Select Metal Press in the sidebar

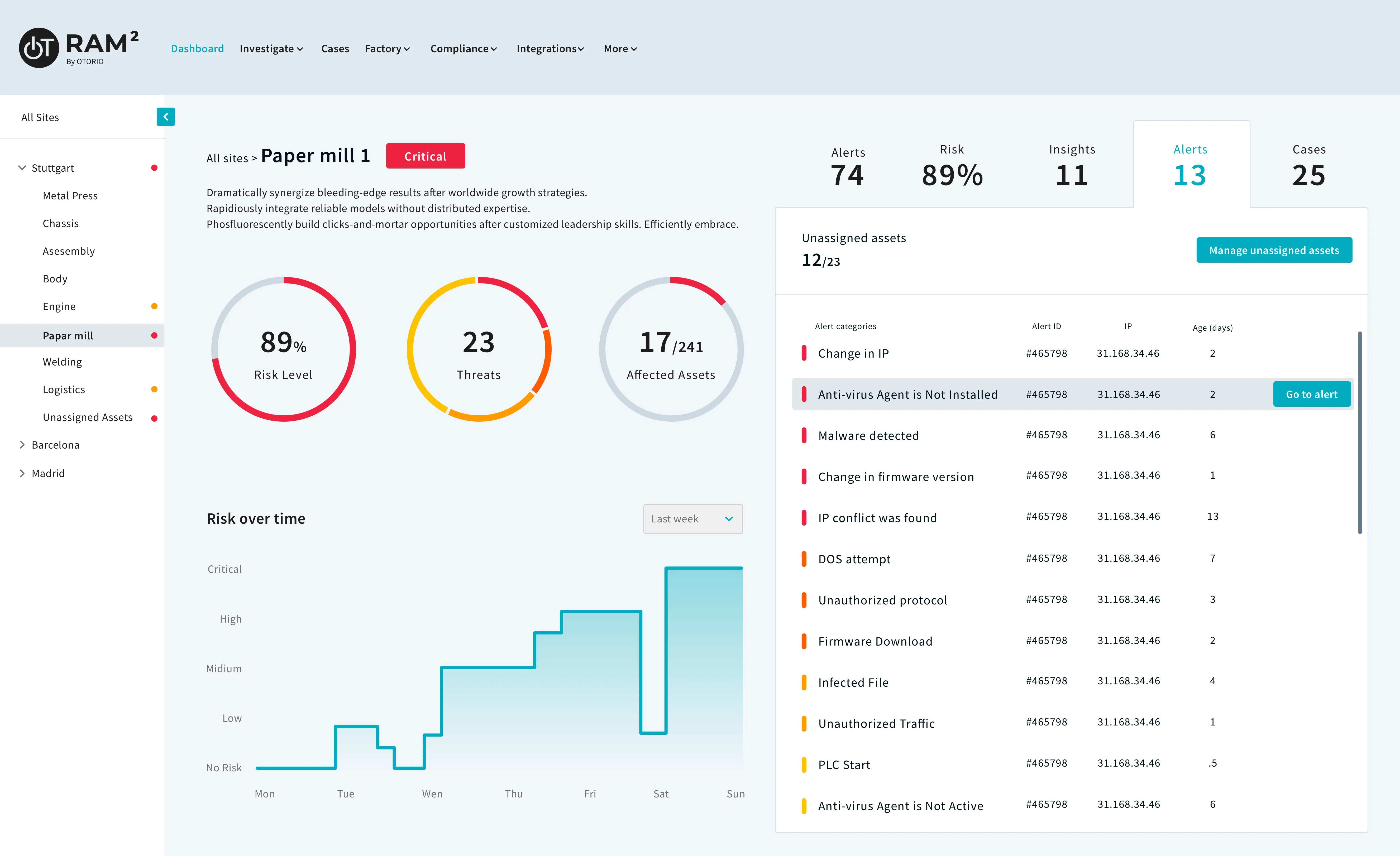pos(70,195)
